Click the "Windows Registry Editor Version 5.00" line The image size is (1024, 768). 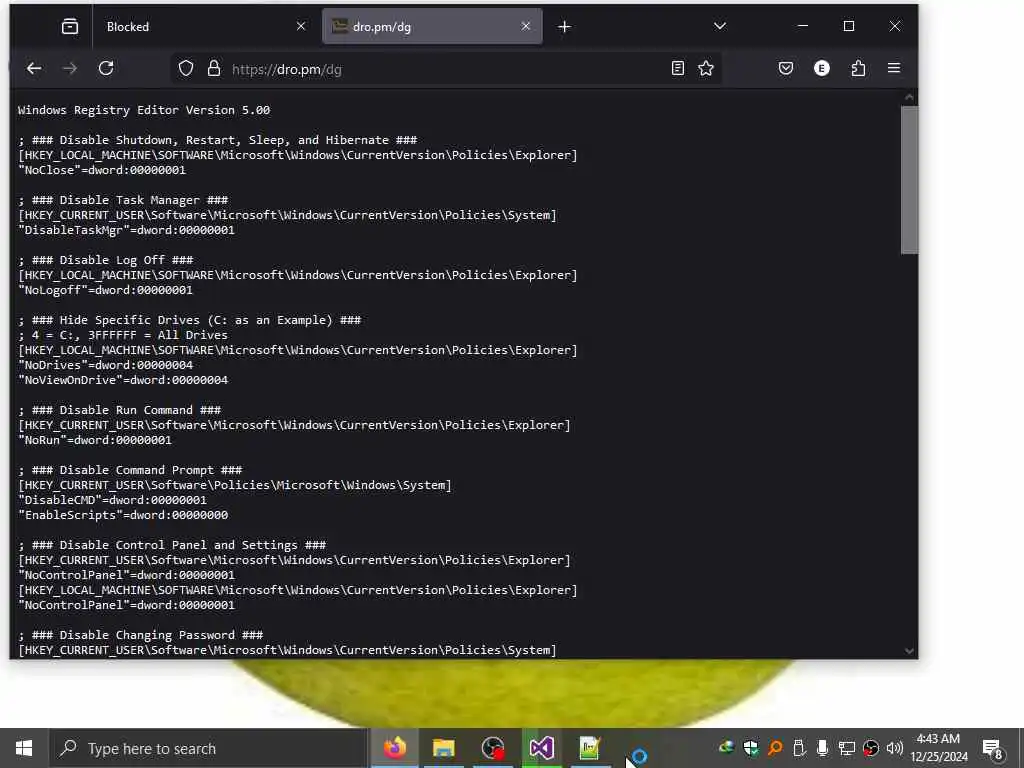pos(144,110)
